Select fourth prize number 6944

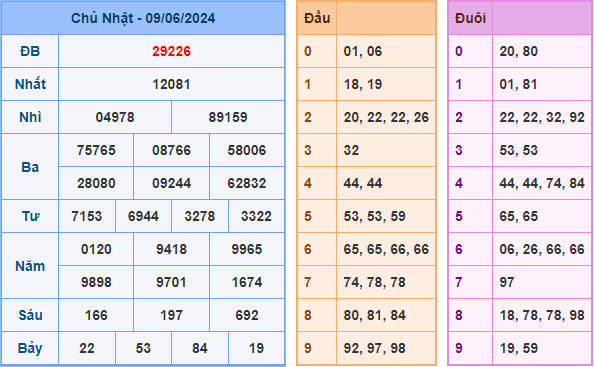[143, 216]
